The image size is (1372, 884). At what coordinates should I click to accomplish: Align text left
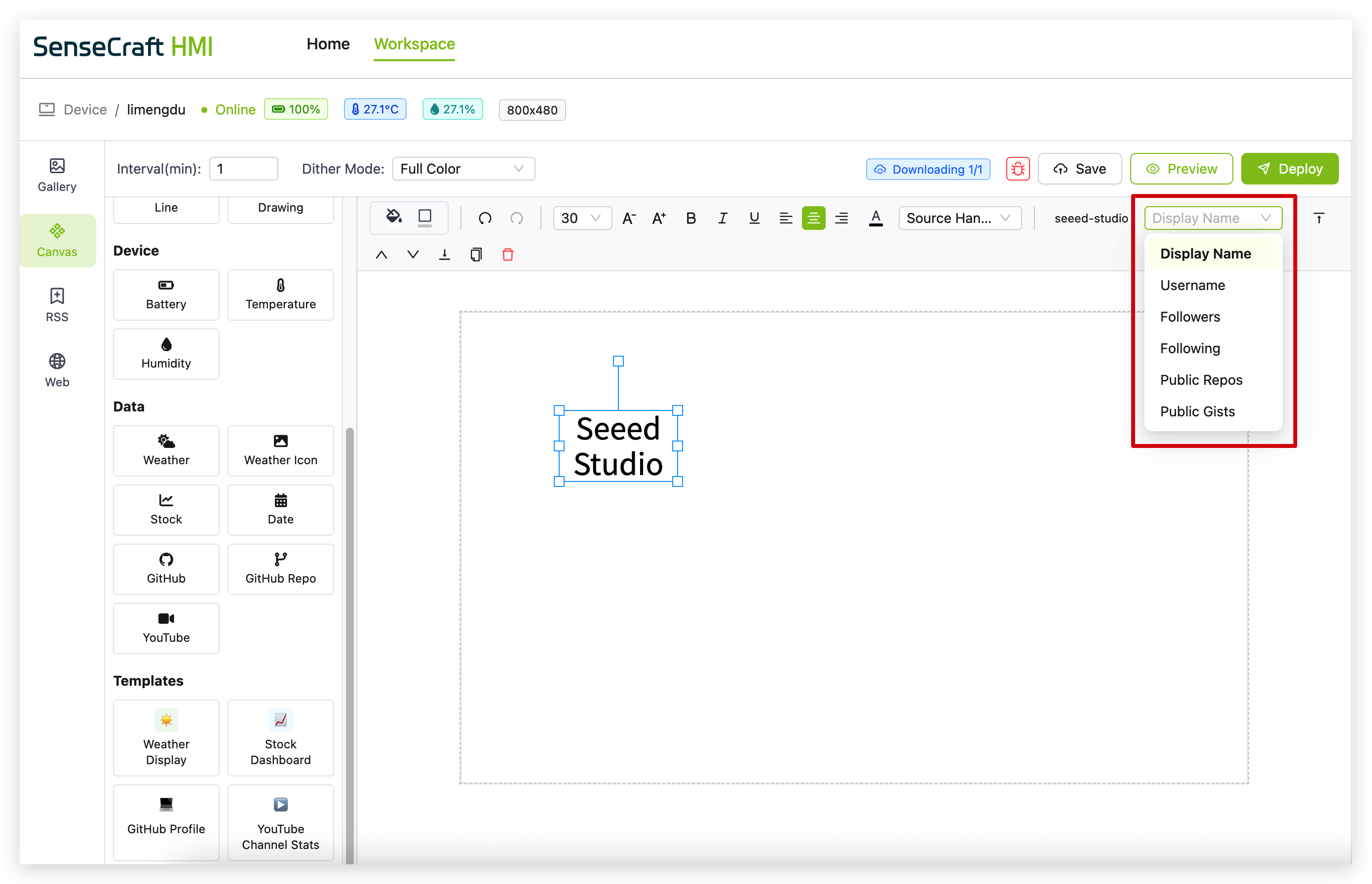click(785, 218)
